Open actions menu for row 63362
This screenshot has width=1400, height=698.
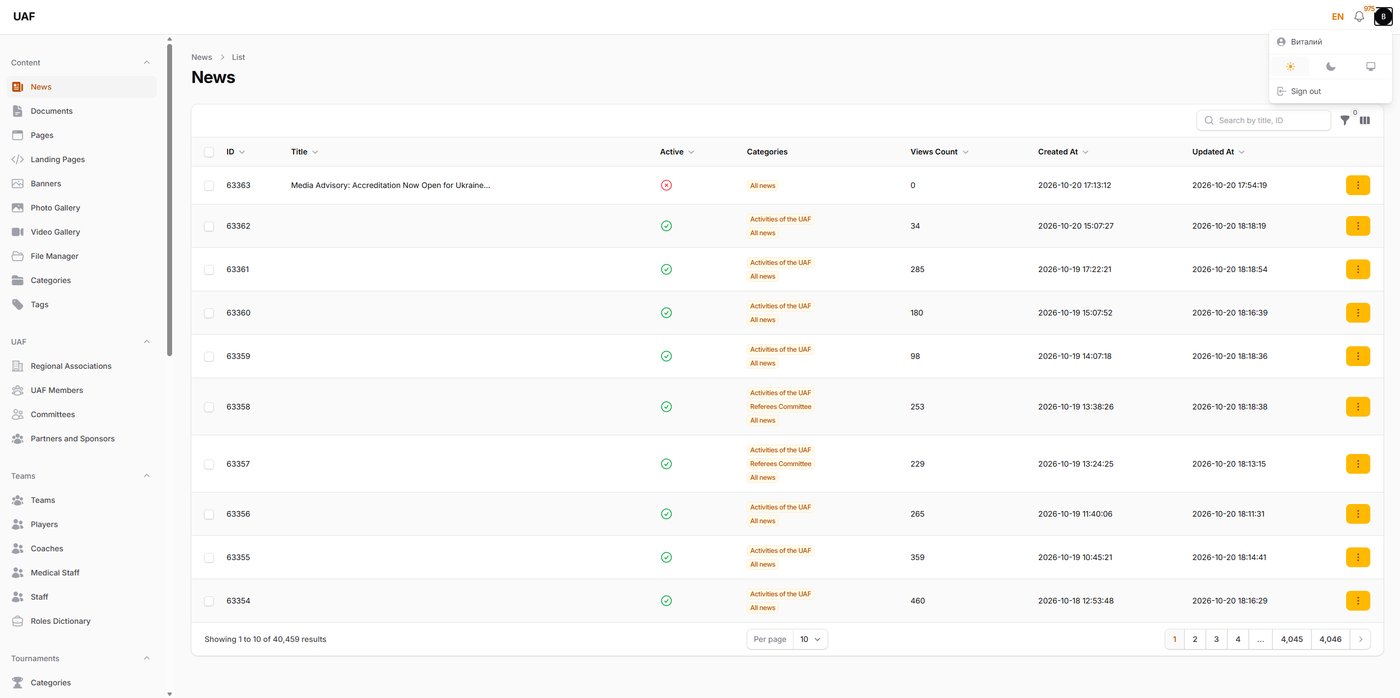[x=1358, y=226]
